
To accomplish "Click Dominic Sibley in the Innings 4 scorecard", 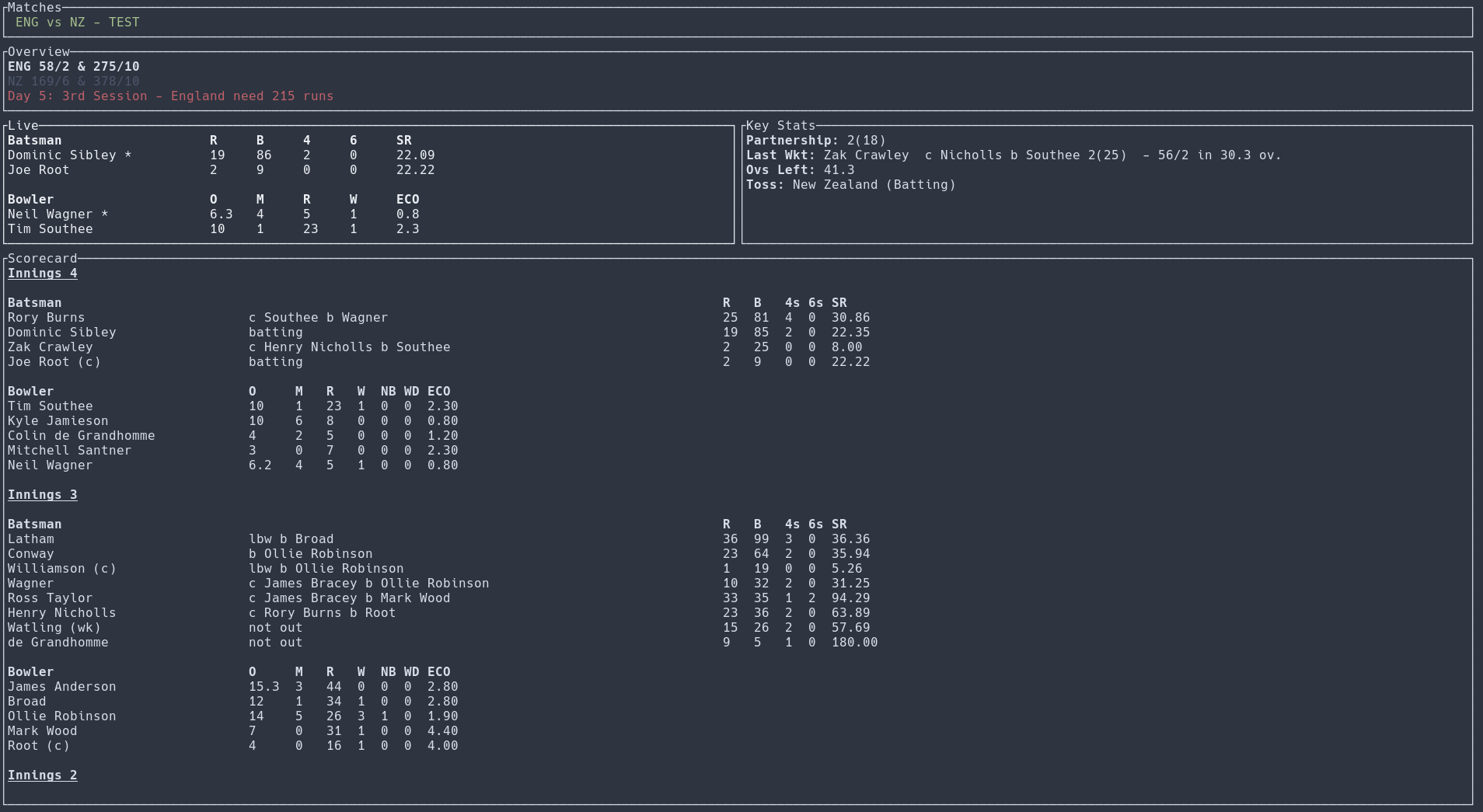I will pos(62,333).
